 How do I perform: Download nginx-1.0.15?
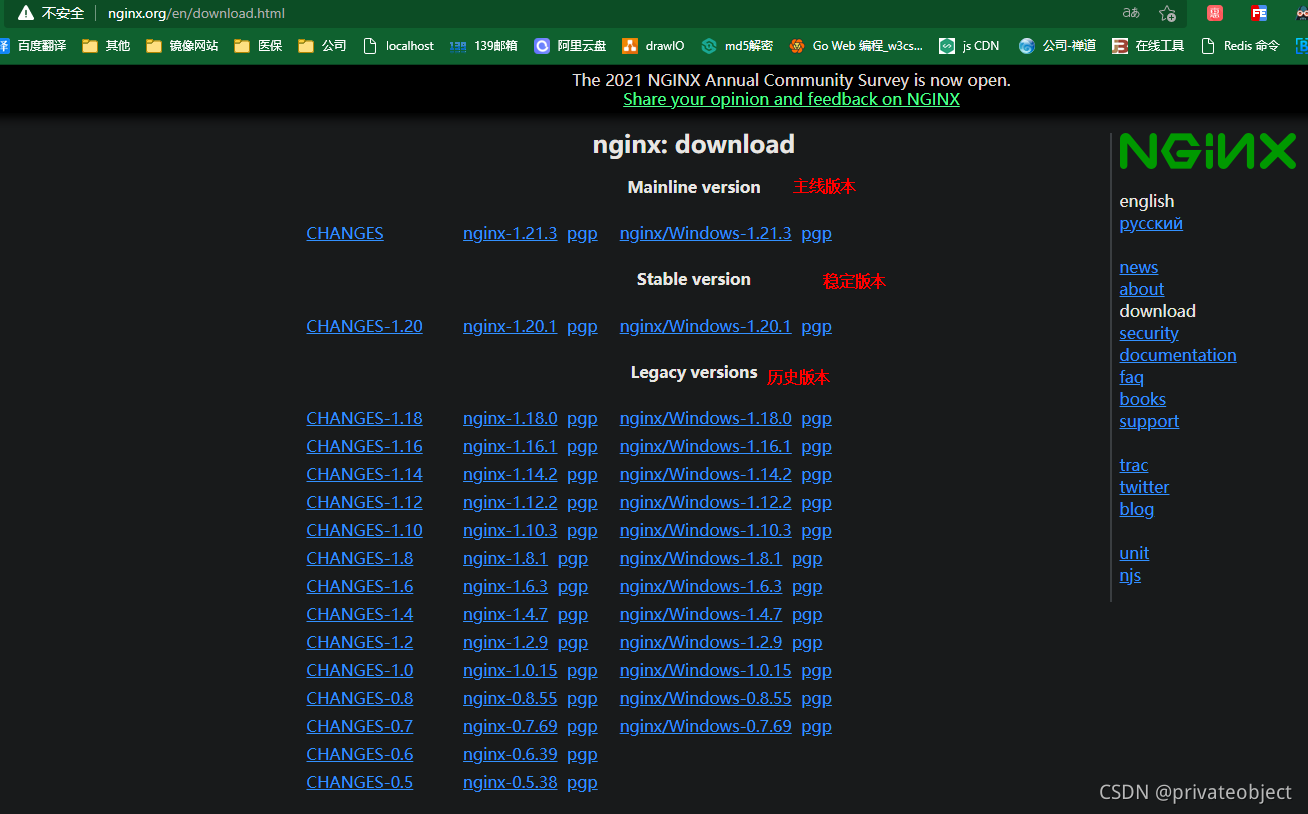(x=510, y=670)
